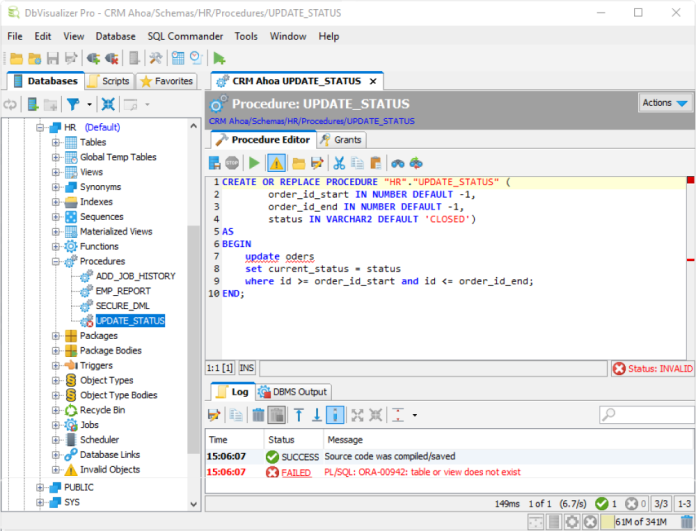Collapse the Procedures tree node

57,261
